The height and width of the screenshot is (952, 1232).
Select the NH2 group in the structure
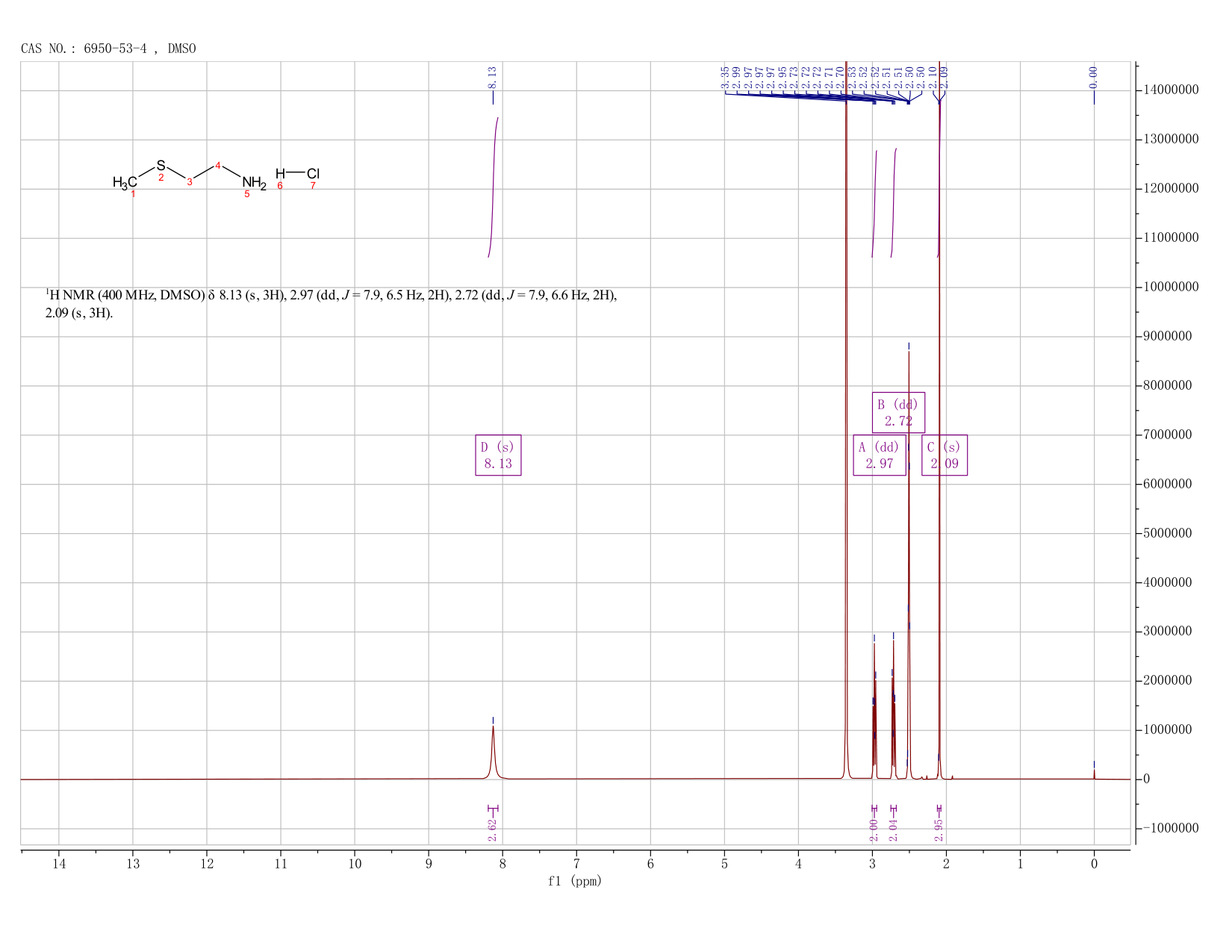[x=254, y=182]
